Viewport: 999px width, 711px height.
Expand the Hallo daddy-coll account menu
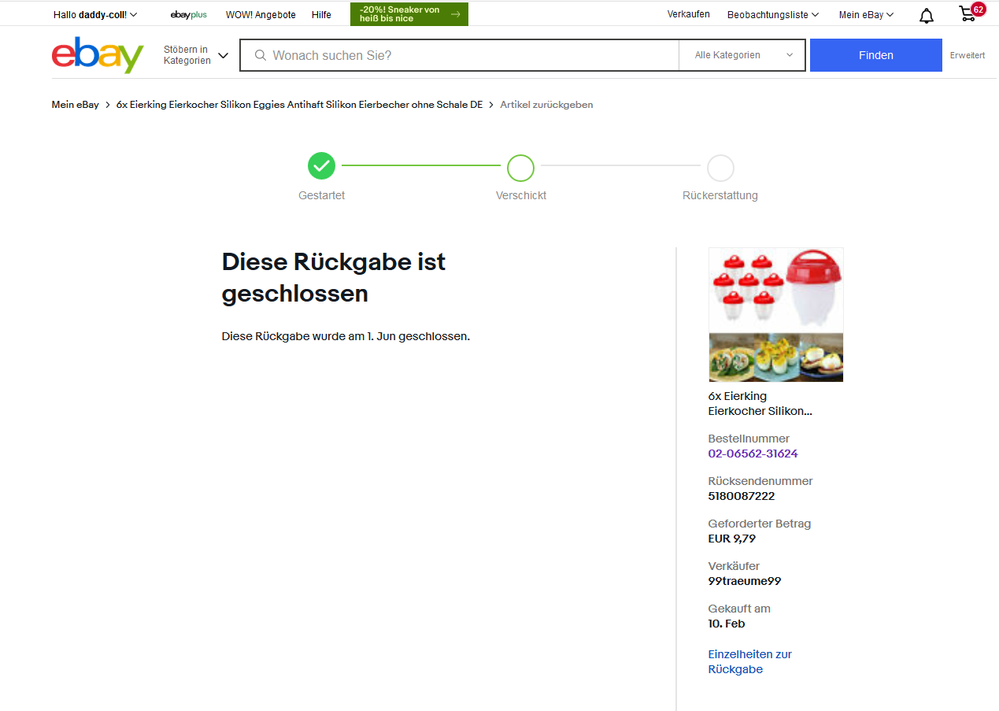tap(95, 15)
